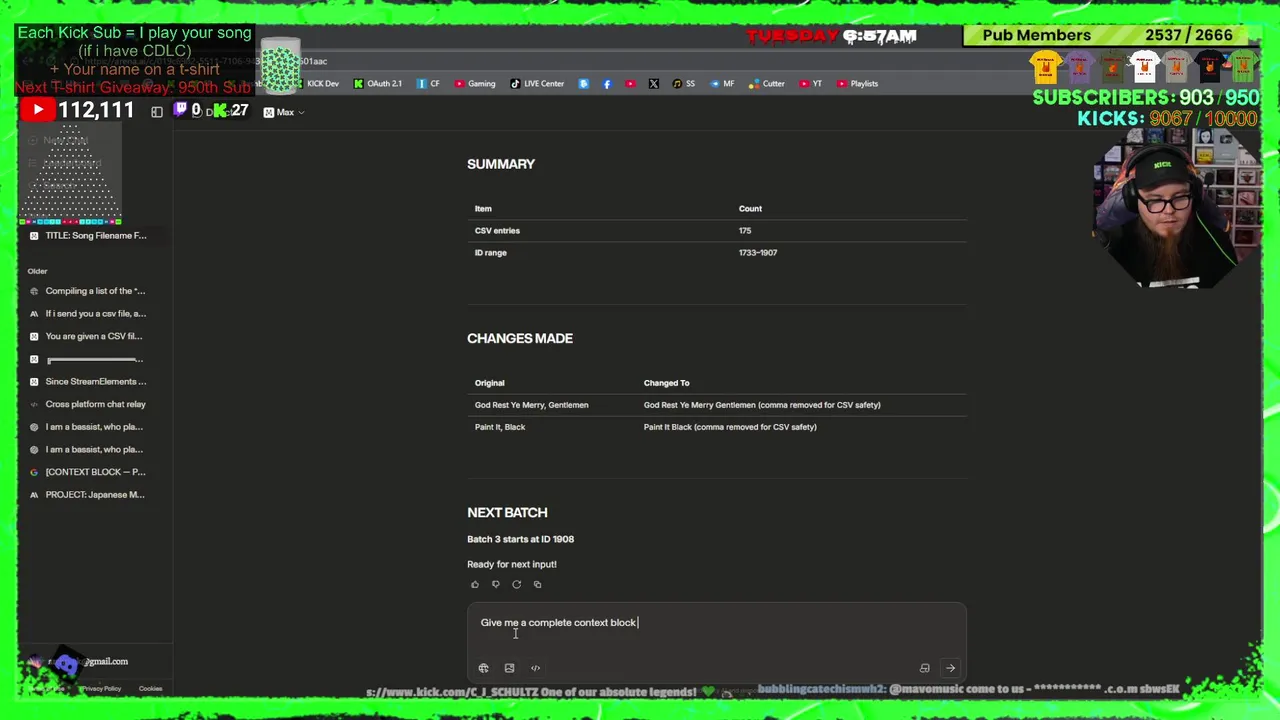Select code icon in prompt box
This screenshot has height=720, width=1280.
click(535, 668)
